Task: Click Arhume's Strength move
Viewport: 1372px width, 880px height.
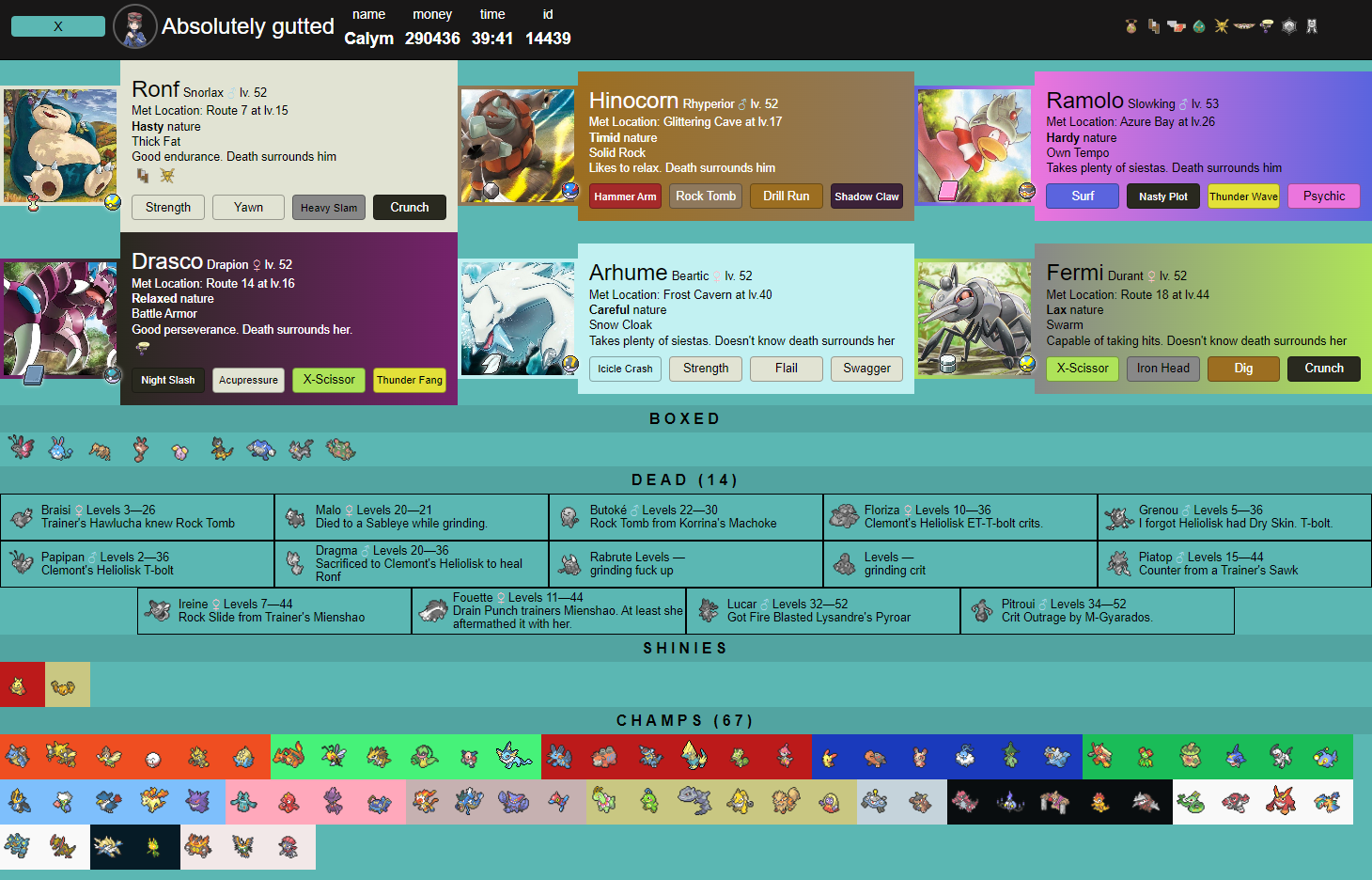Action: pos(706,369)
